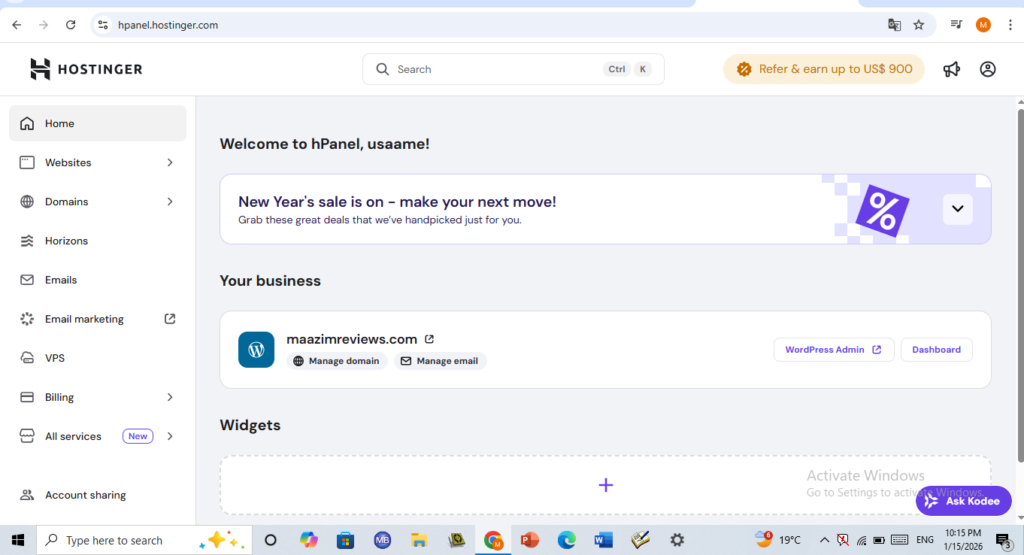
Task: Expand the Websites menu chevron
Action: click(x=170, y=163)
